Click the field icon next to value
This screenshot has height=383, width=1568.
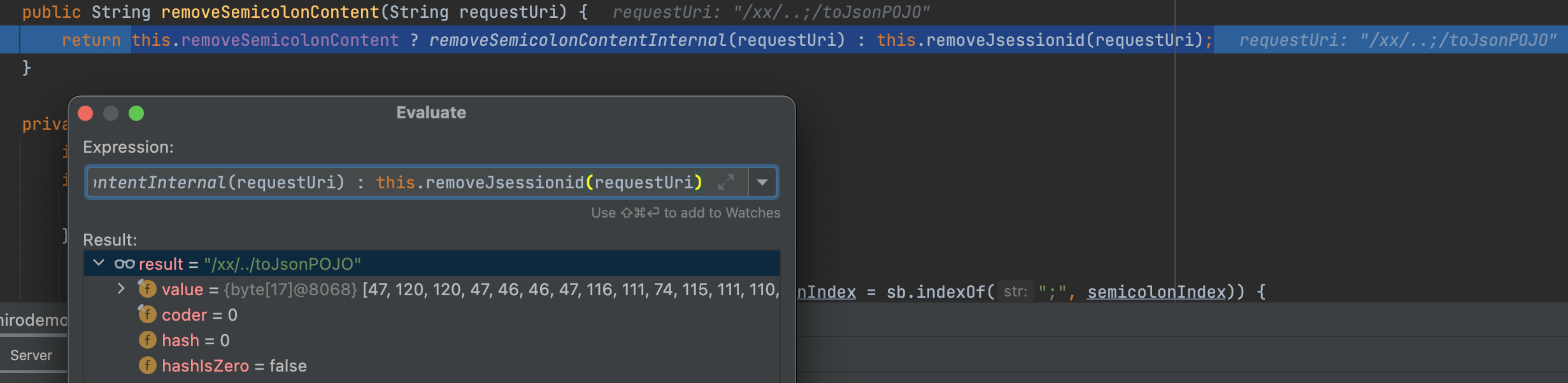[x=147, y=289]
